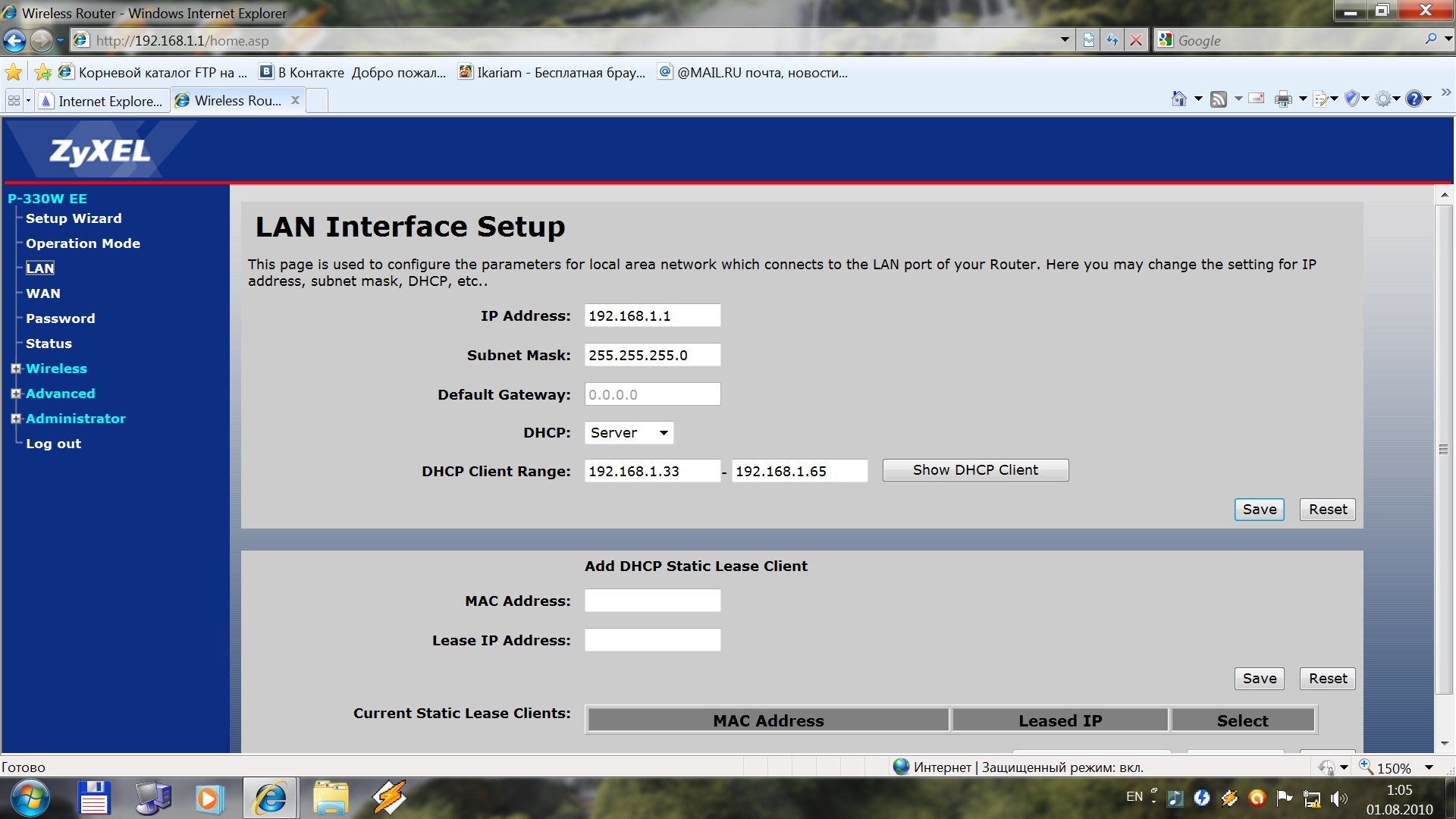Viewport: 1456px width, 819px height.
Task: Click the Home page icon
Action: (x=1178, y=99)
